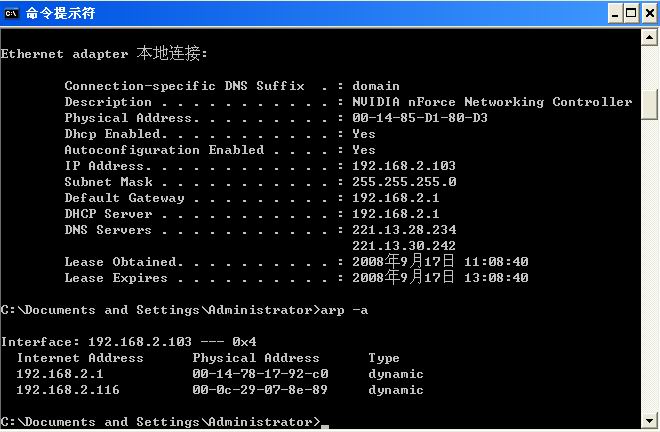Open the command prompt system menu icon
Screen dimensions: 660x432
click(x=12, y=12)
